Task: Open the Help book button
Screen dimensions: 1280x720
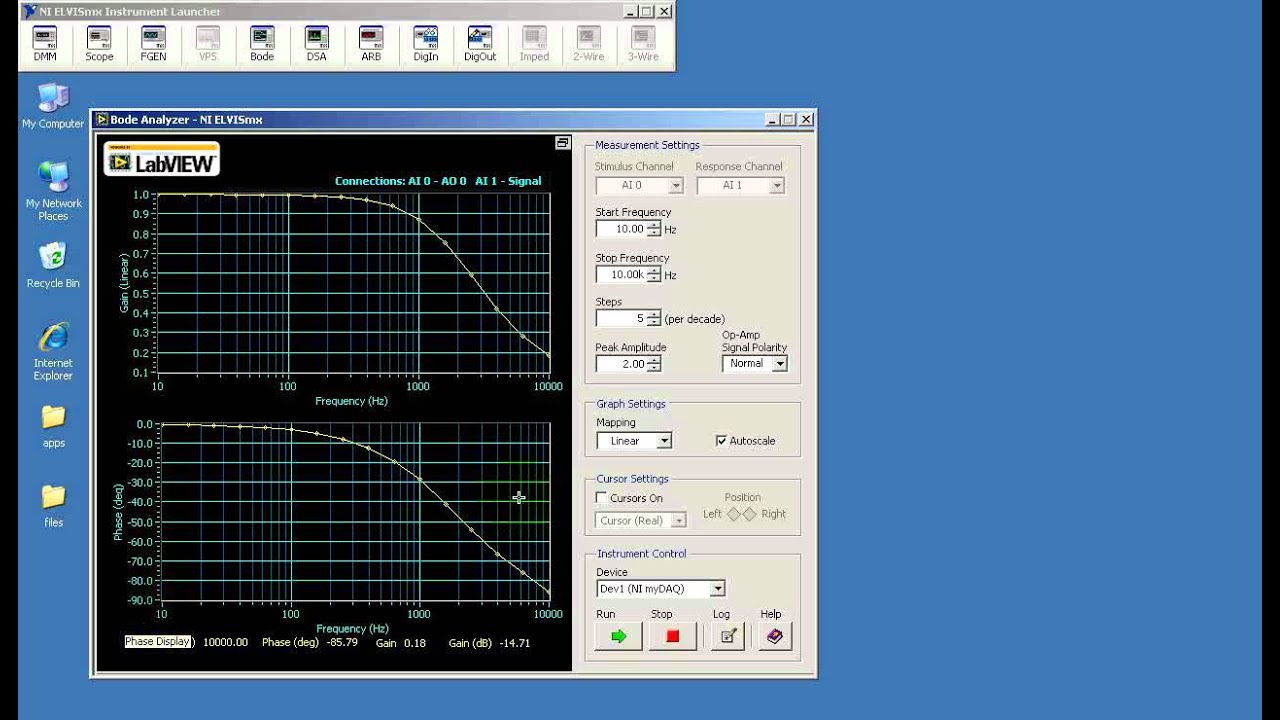Action: coord(774,636)
